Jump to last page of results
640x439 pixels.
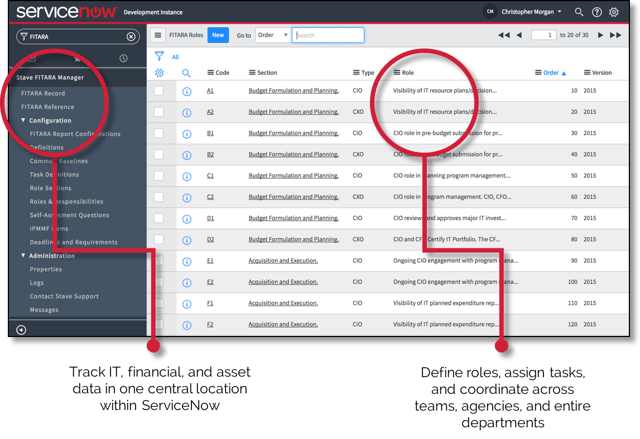tap(616, 35)
